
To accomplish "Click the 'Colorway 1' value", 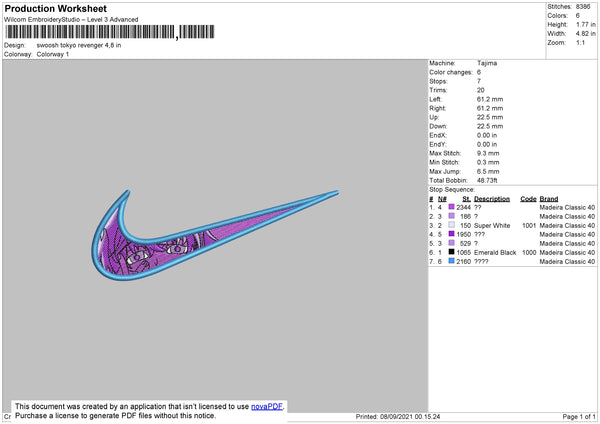I will [53, 54].
